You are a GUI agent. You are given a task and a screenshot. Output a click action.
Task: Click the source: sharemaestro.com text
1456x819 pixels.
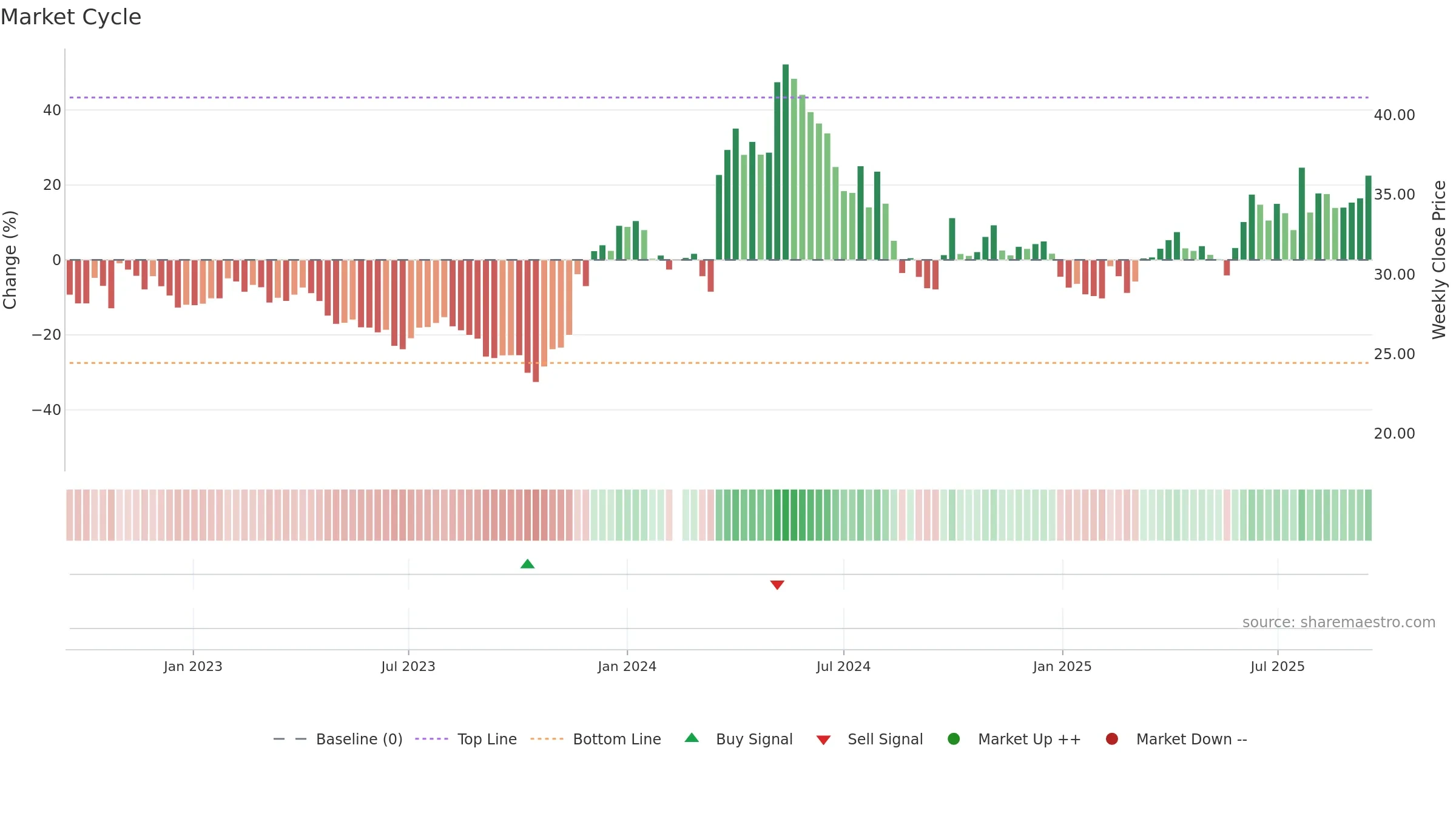pos(1339,622)
